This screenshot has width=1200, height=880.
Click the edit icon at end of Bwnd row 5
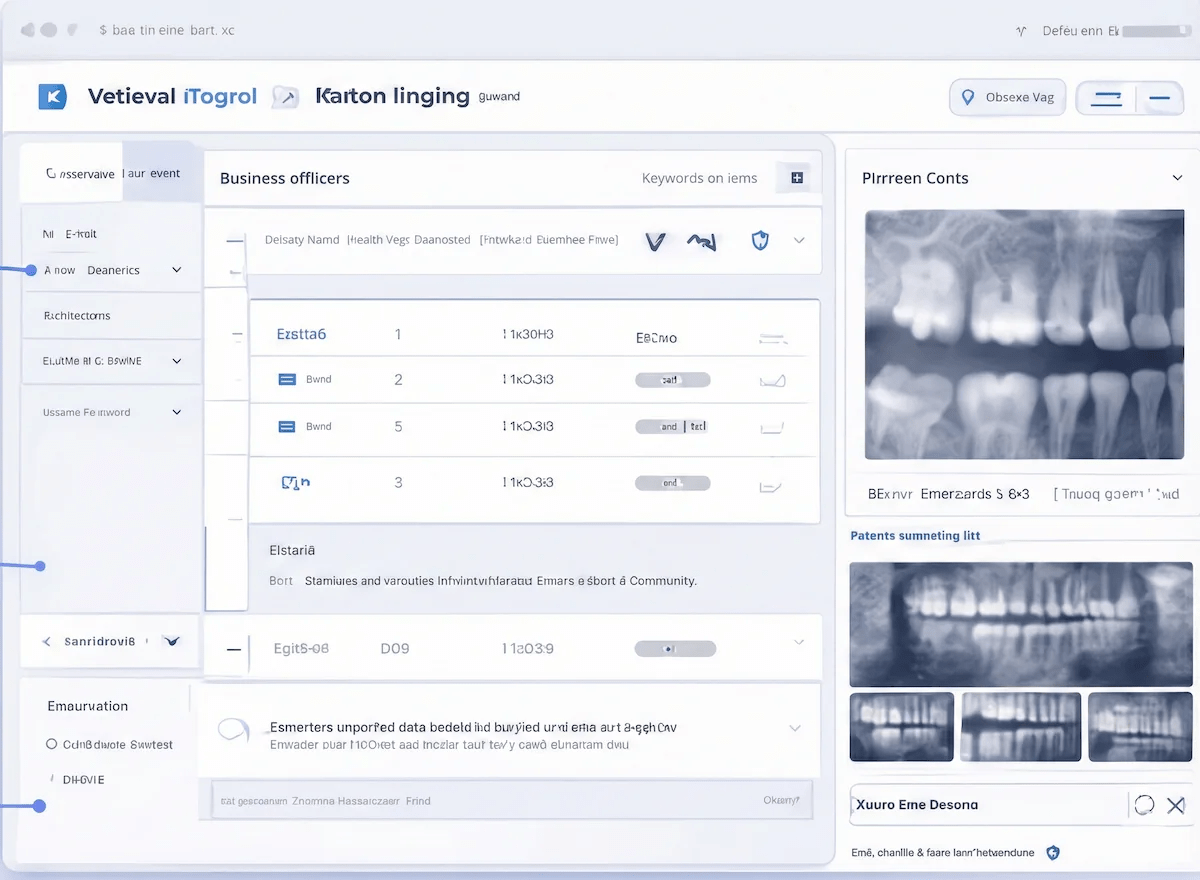(x=771, y=428)
